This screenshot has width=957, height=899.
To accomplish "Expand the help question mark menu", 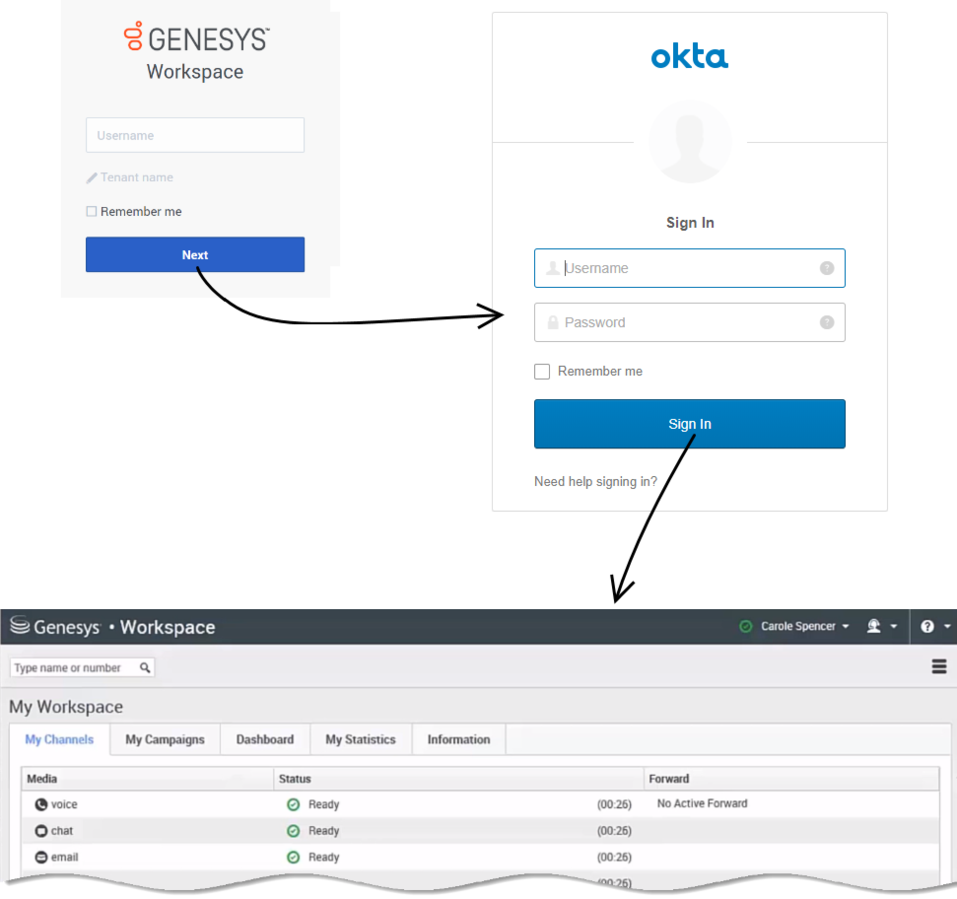I will [x=934, y=627].
